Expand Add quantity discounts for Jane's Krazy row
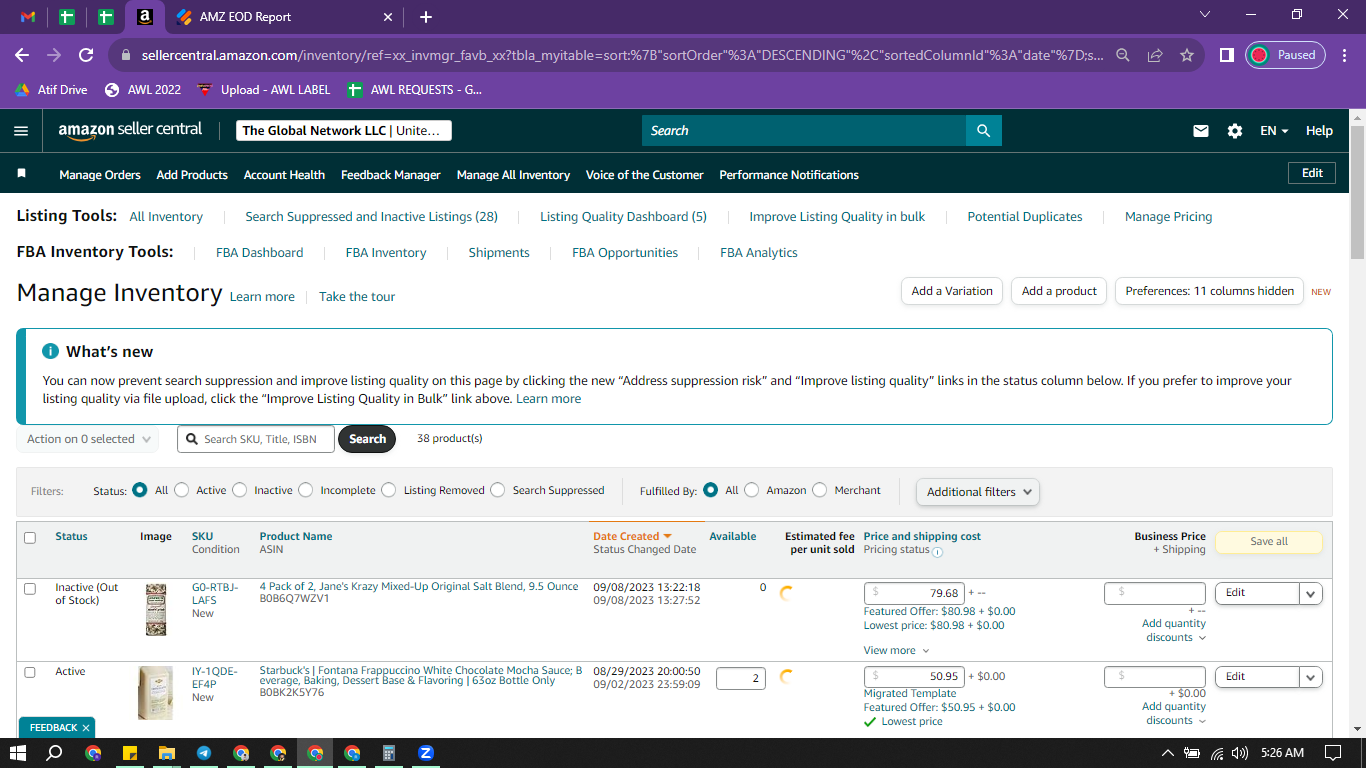The width and height of the screenshot is (1366, 768). [1174, 630]
